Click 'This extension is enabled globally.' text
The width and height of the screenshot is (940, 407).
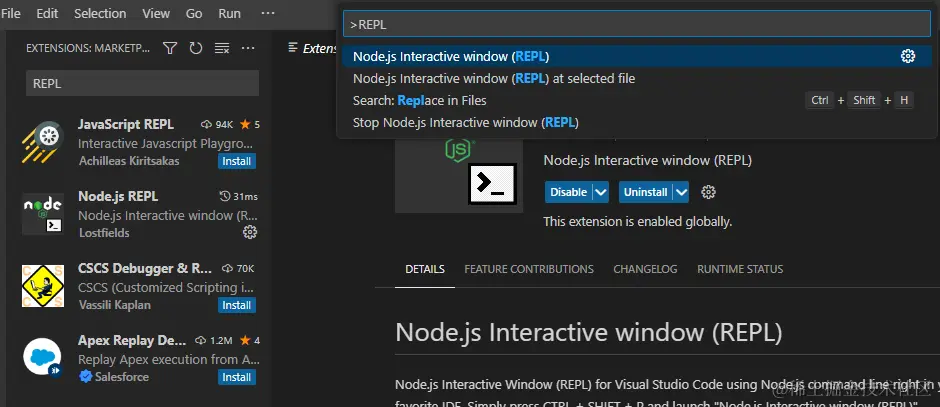(x=638, y=222)
